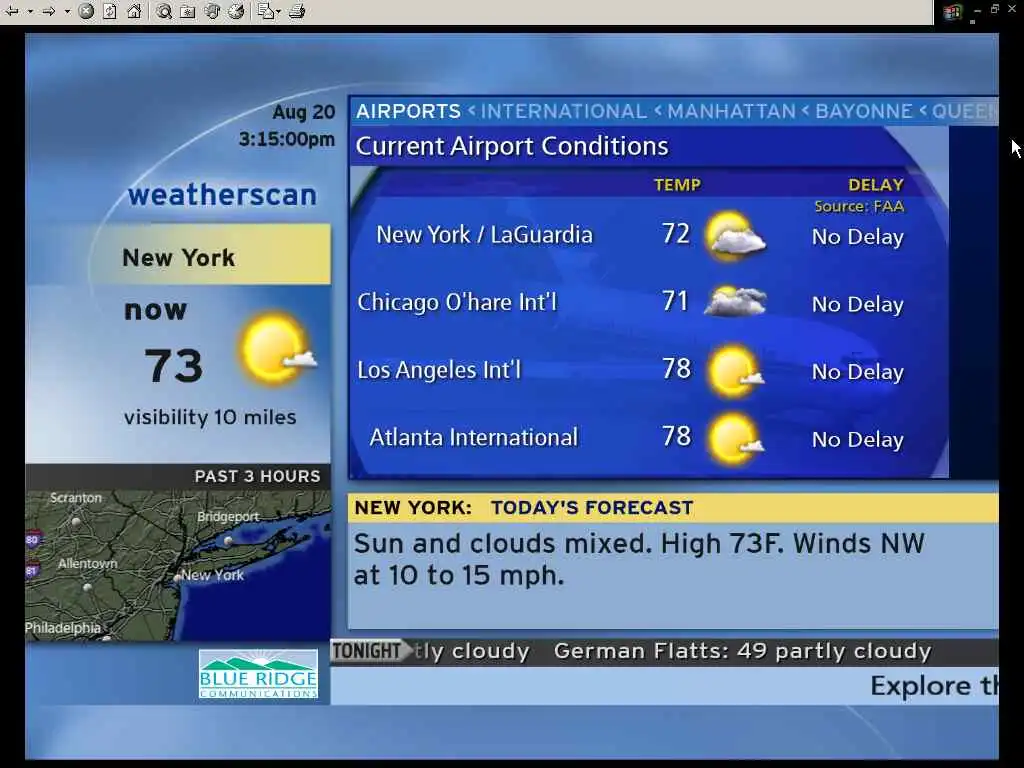Screen dimensions: 1024x768
Task: Click the TODAY'S FORECAST heading
Action: click(x=592, y=508)
